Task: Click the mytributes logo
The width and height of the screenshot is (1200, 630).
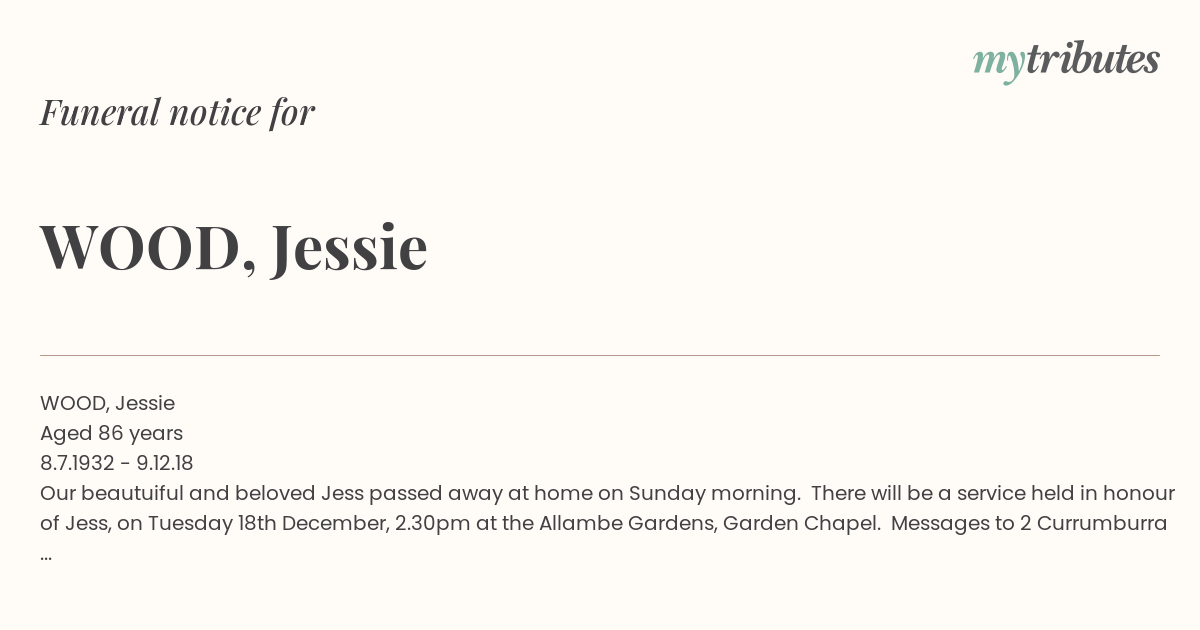Action: click(x=1066, y=61)
